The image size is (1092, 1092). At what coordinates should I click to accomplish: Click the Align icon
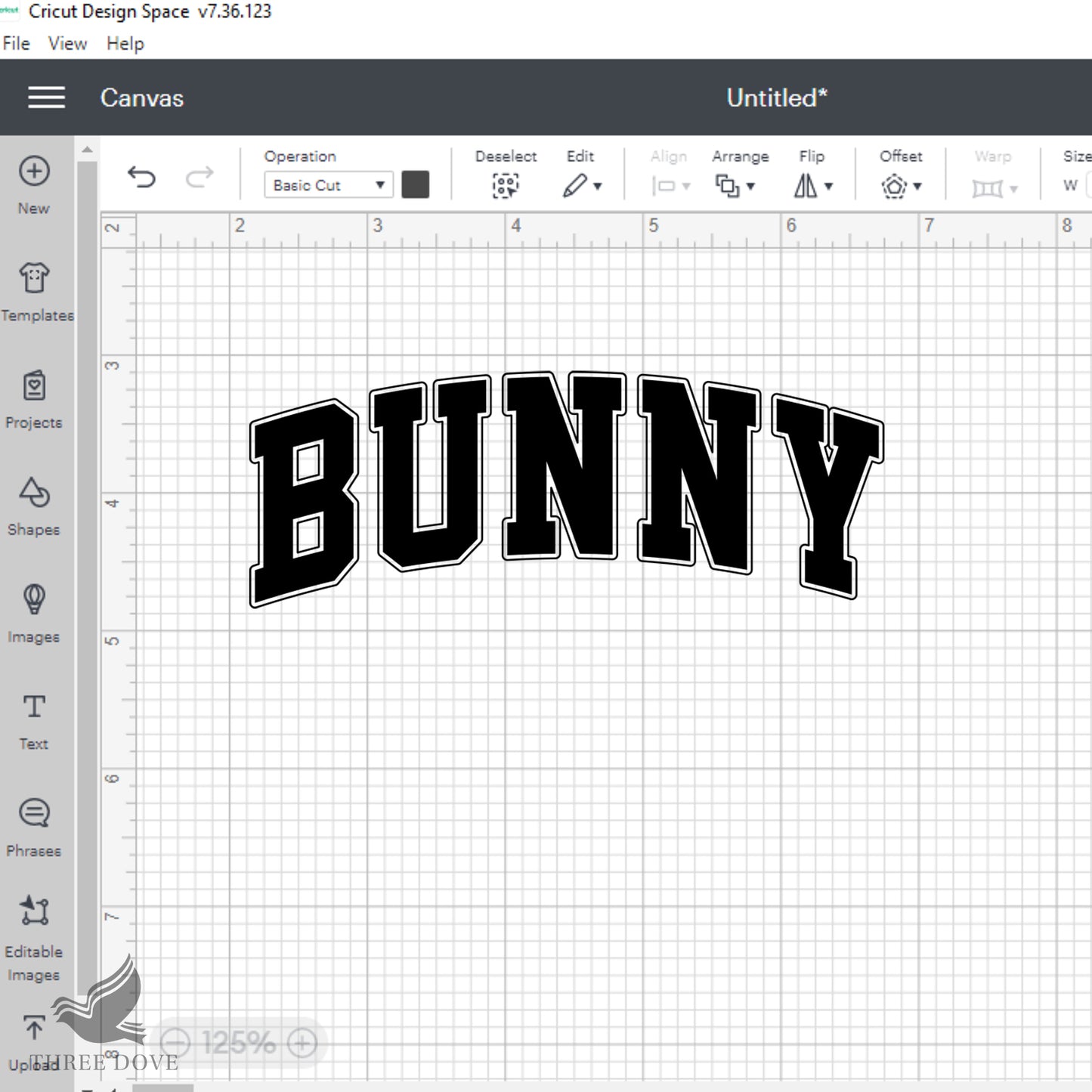point(664,186)
